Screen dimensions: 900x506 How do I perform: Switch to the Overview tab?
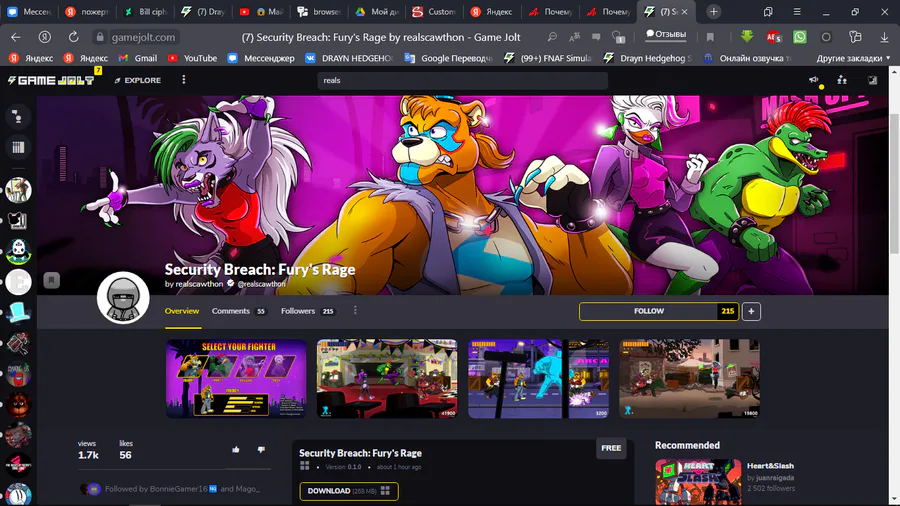[182, 311]
